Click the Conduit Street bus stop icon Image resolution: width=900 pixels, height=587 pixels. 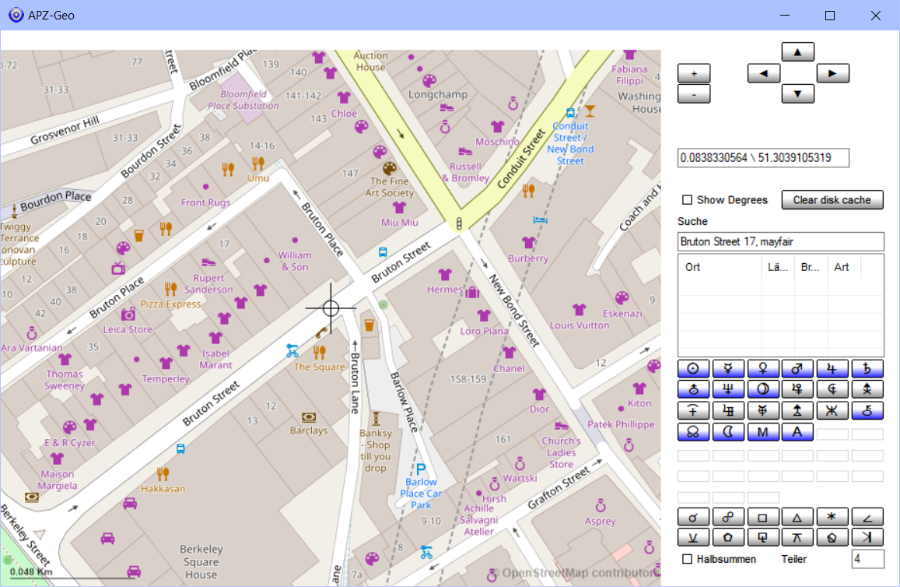[x=571, y=113]
